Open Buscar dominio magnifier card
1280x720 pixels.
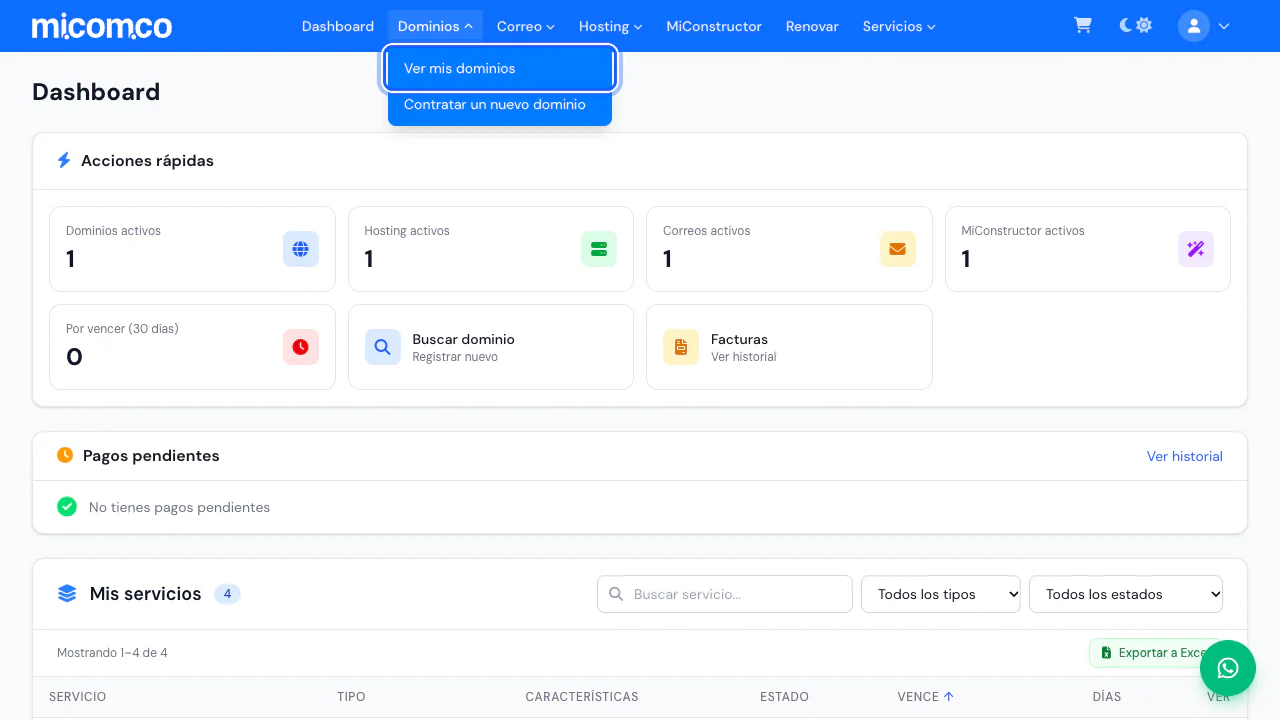491,347
